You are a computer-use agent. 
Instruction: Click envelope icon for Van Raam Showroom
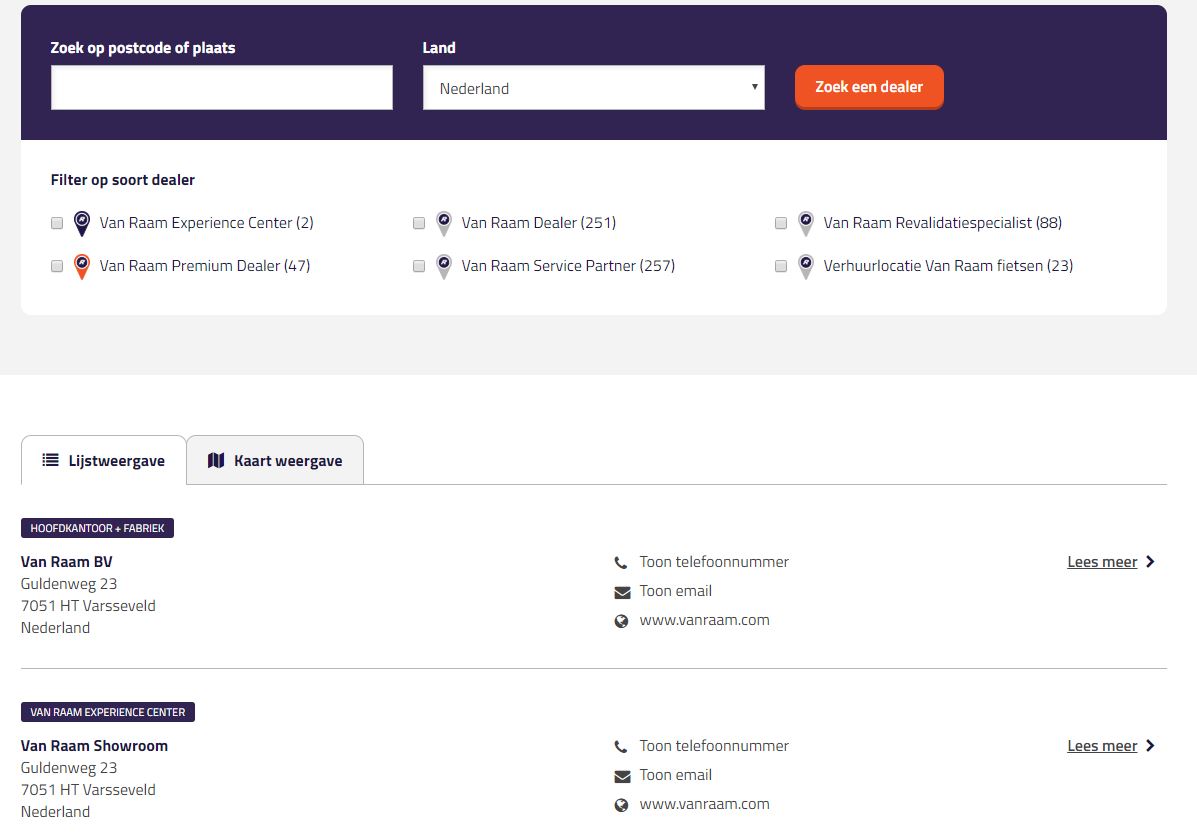pyautogui.click(x=622, y=776)
